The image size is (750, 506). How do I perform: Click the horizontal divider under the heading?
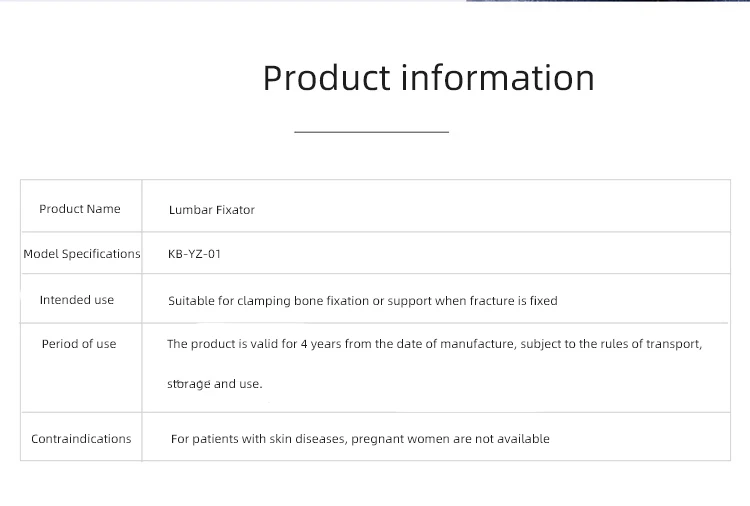[x=372, y=132]
